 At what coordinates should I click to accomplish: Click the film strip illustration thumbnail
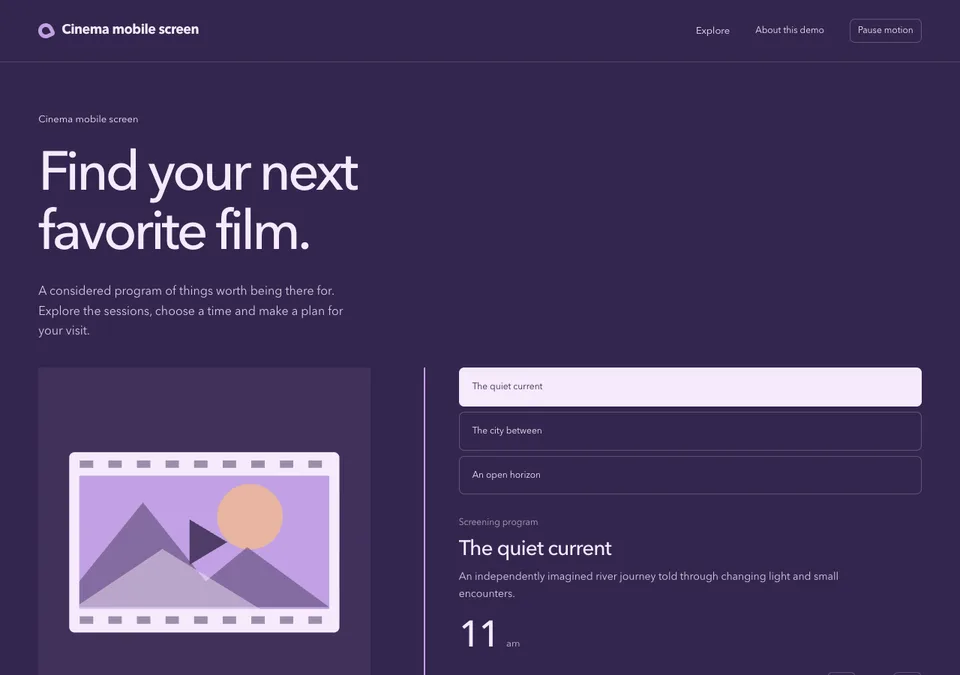204,542
